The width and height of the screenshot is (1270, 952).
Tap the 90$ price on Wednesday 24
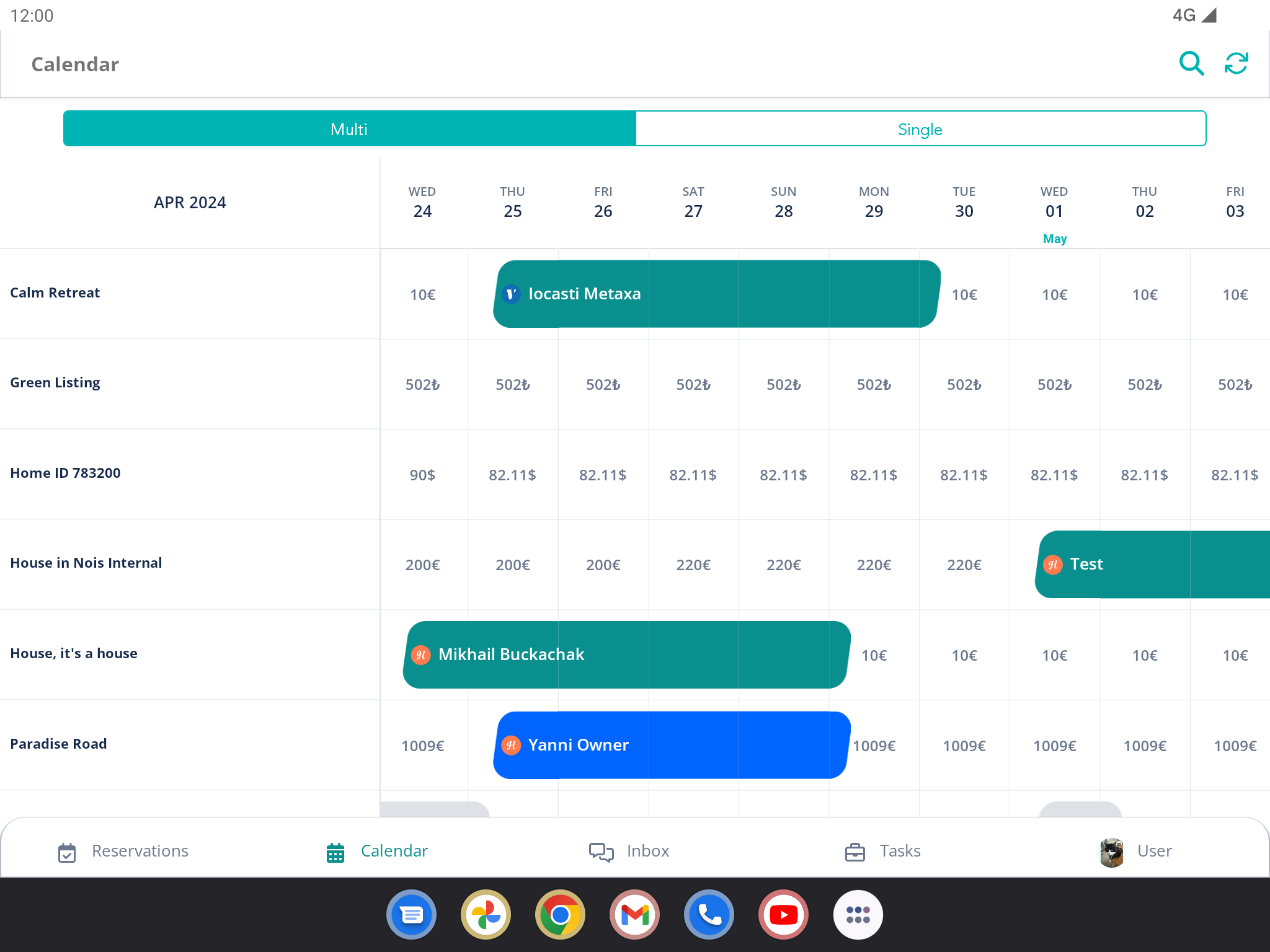[422, 475]
